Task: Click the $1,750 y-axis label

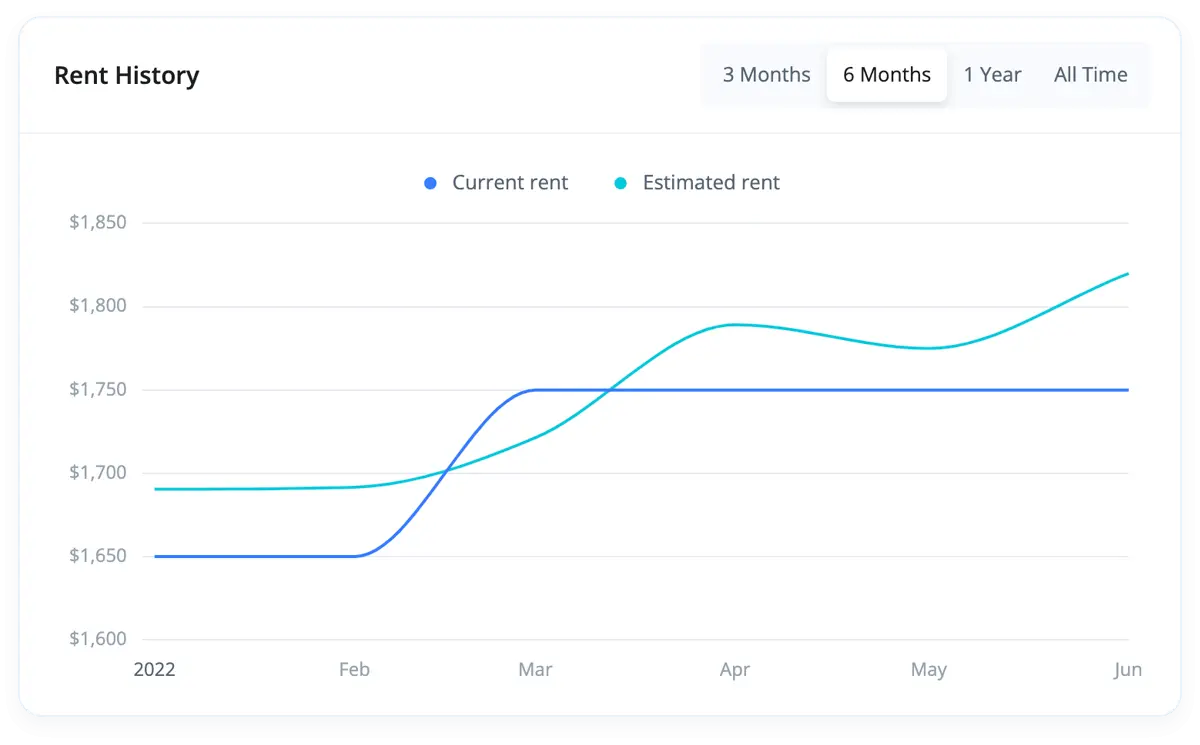Action: click(98, 389)
